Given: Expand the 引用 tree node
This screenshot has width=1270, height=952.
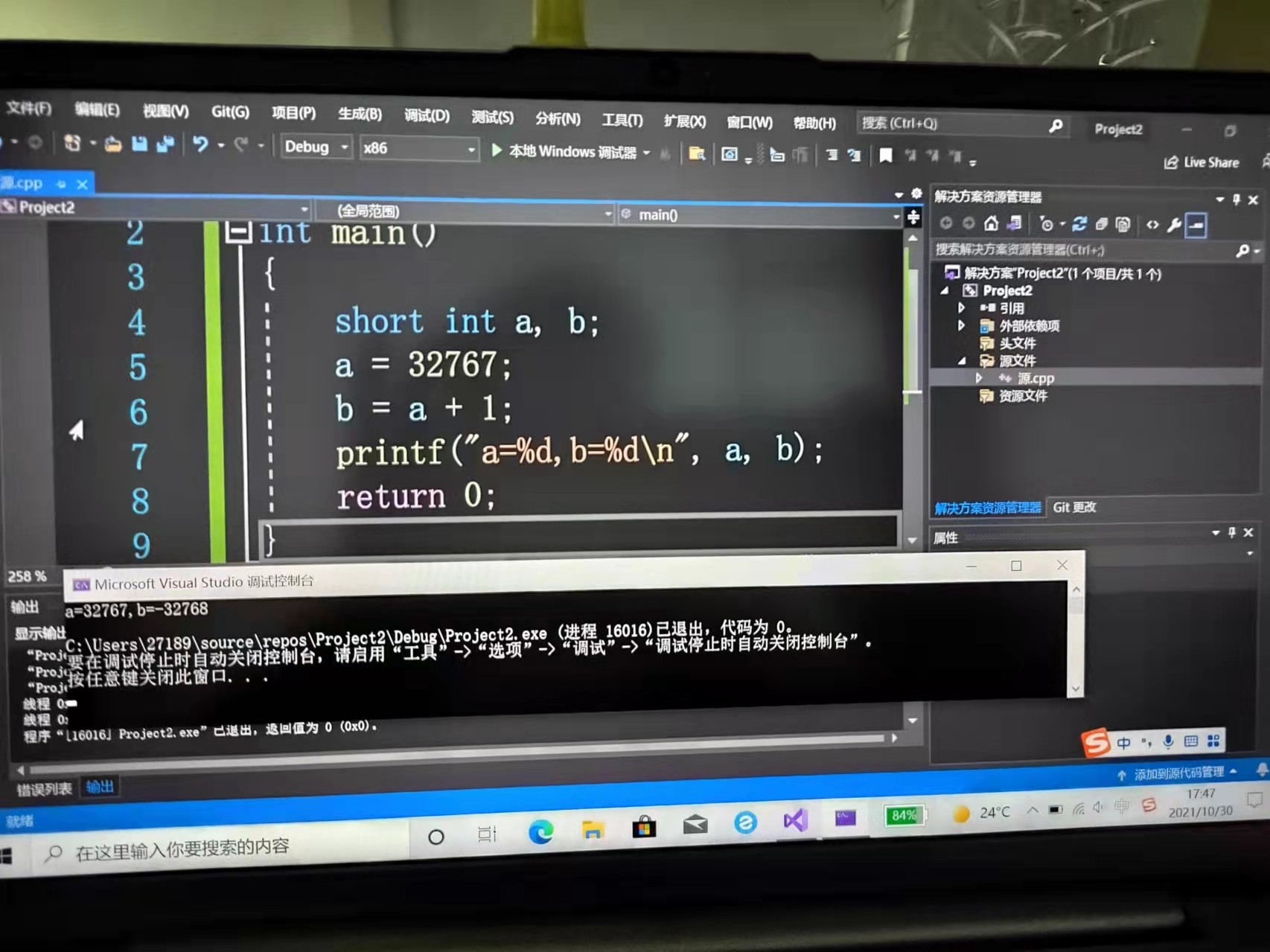Looking at the screenshot, I should [x=961, y=307].
